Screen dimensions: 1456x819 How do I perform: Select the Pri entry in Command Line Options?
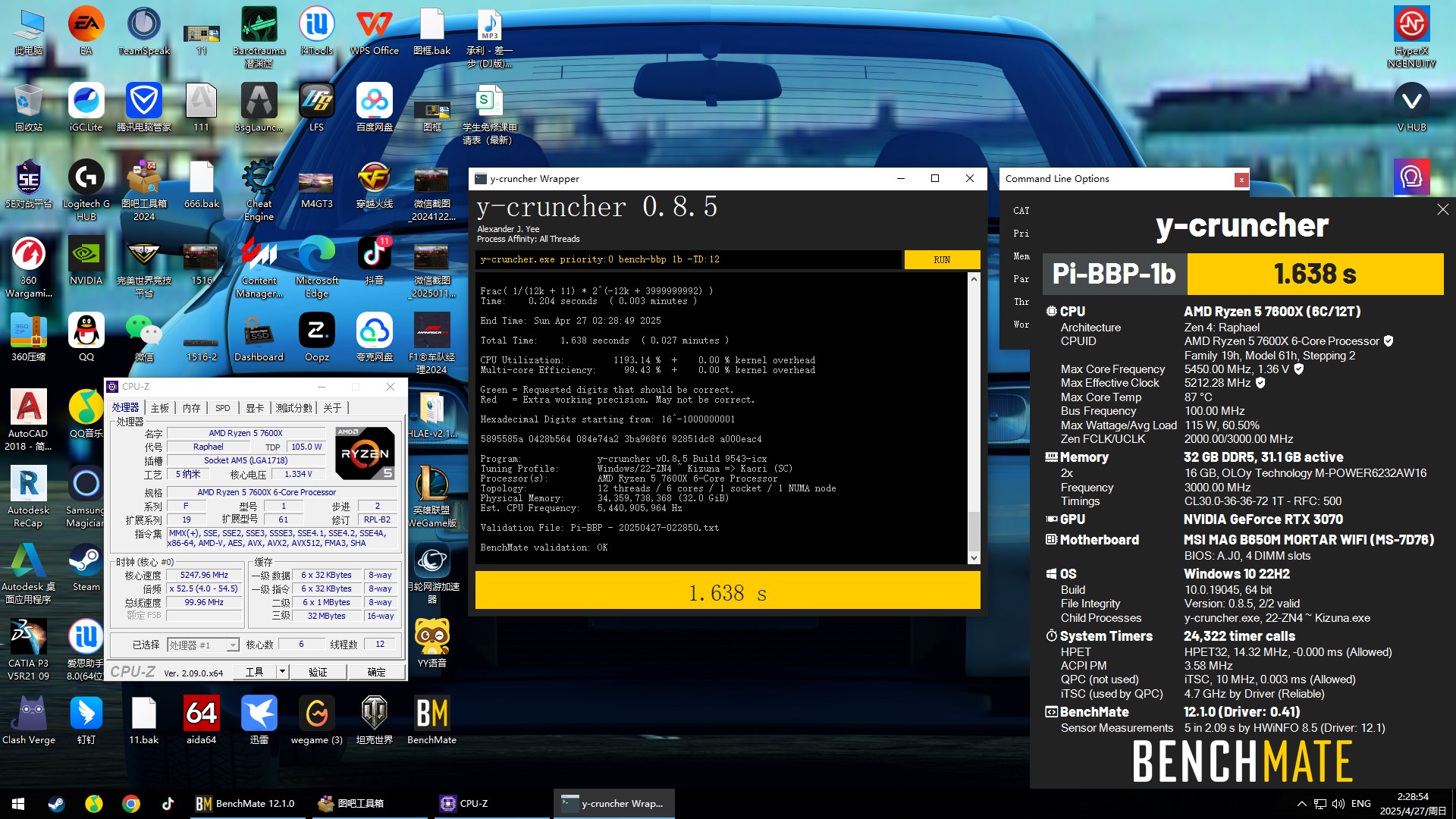pos(1021,234)
